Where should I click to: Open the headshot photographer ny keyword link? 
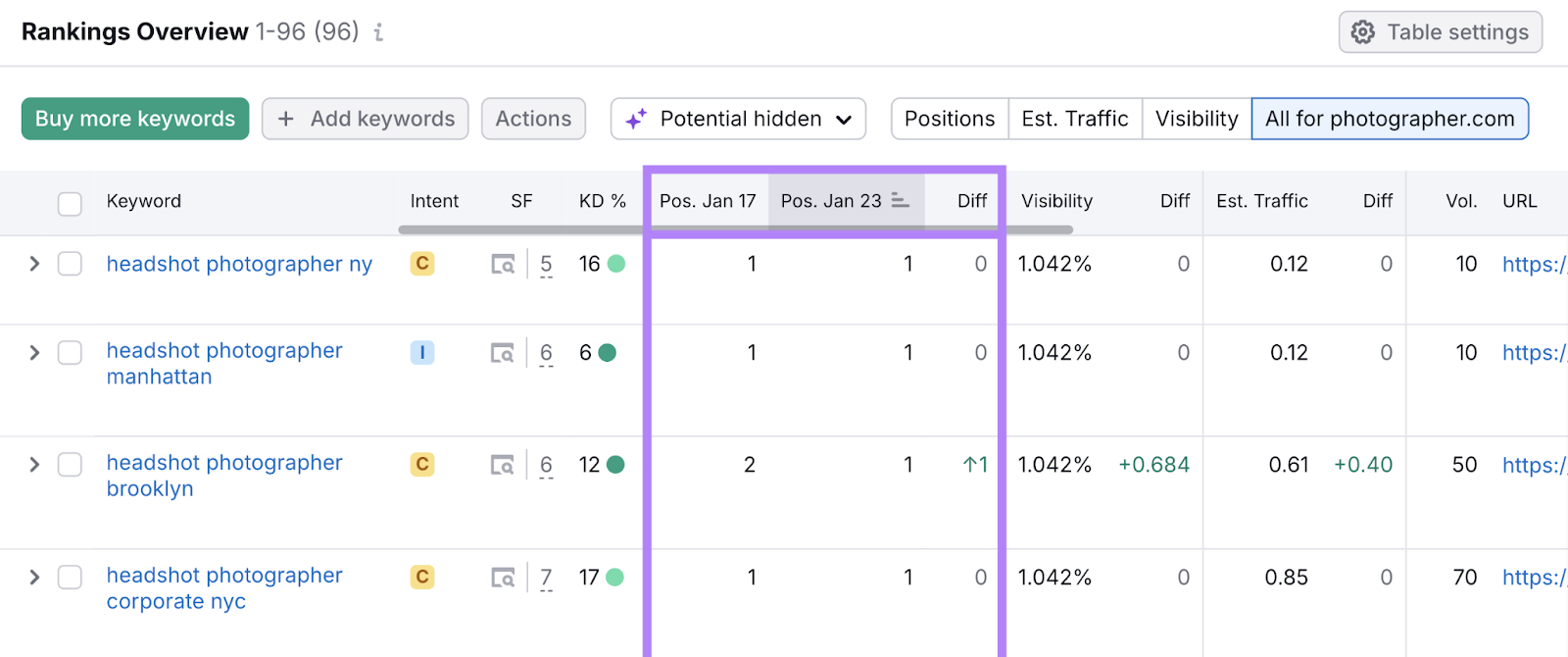coord(239,264)
